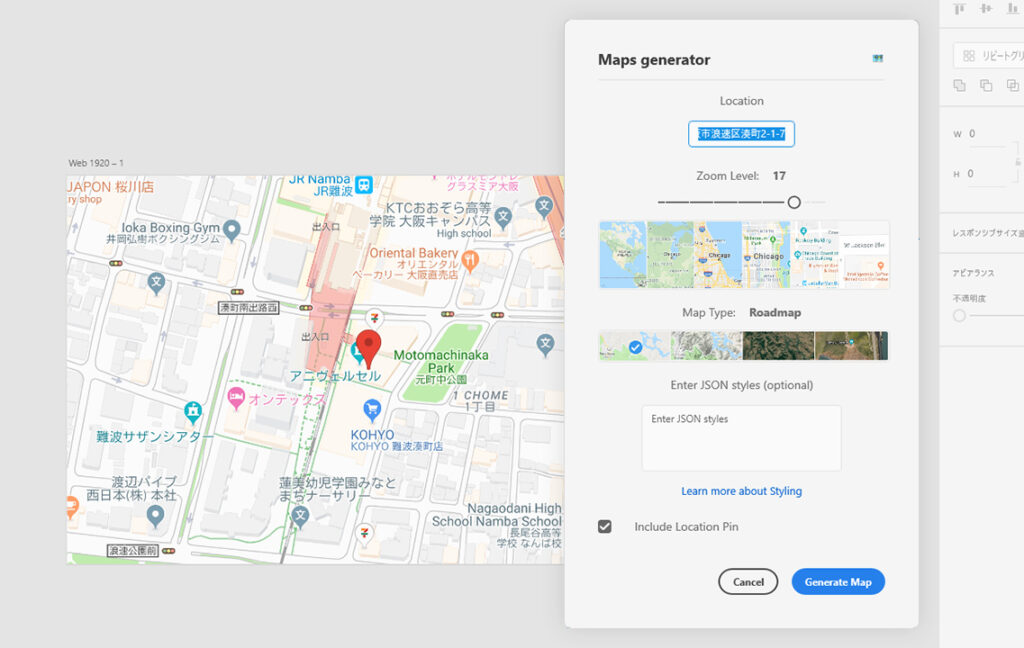The height and width of the screenshot is (648, 1024).
Task: Select the world-level zoom thumbnail
Action: coord(622,255)
